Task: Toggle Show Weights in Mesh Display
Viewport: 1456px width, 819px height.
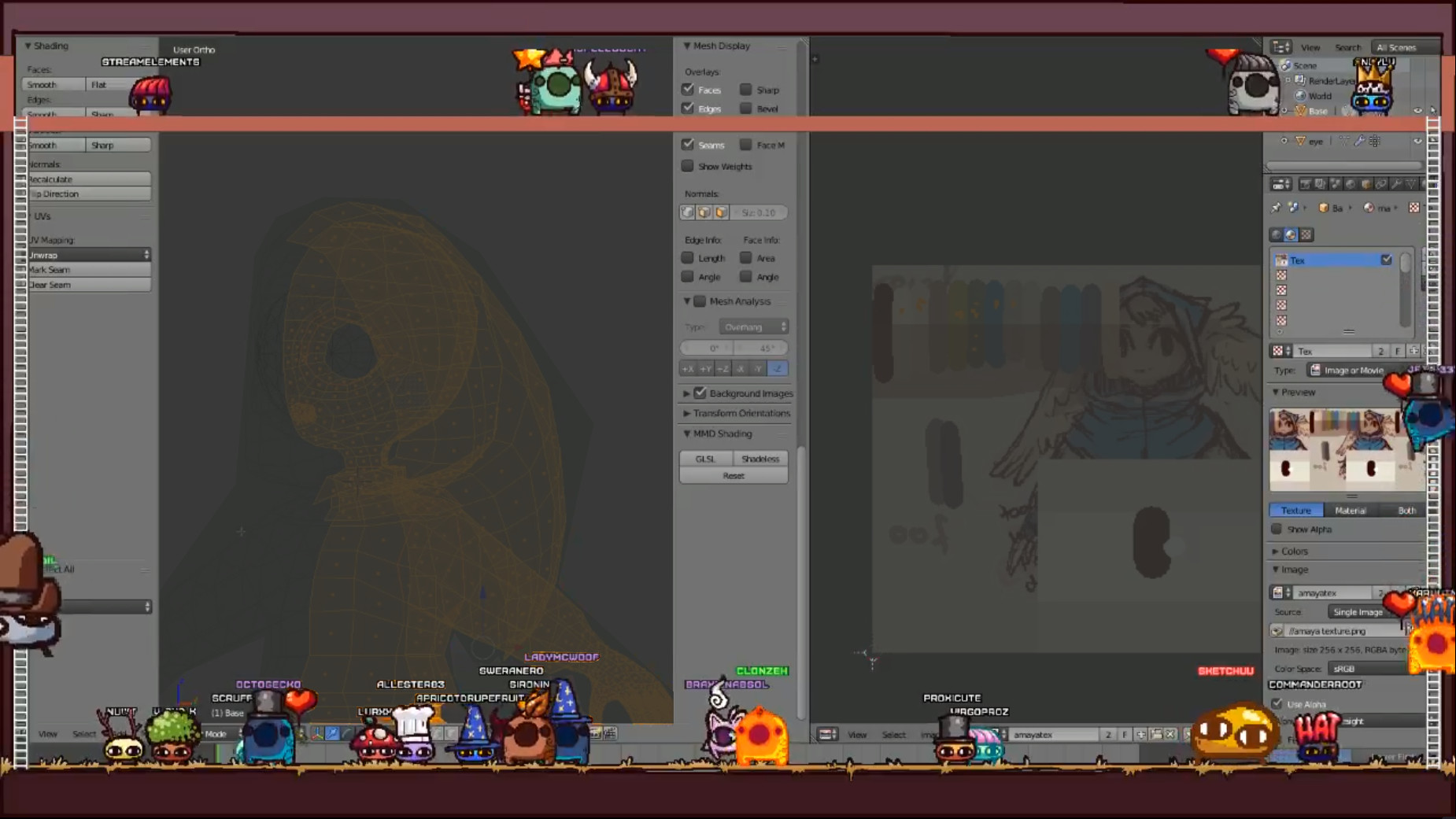Action: [x=688, y=166]
